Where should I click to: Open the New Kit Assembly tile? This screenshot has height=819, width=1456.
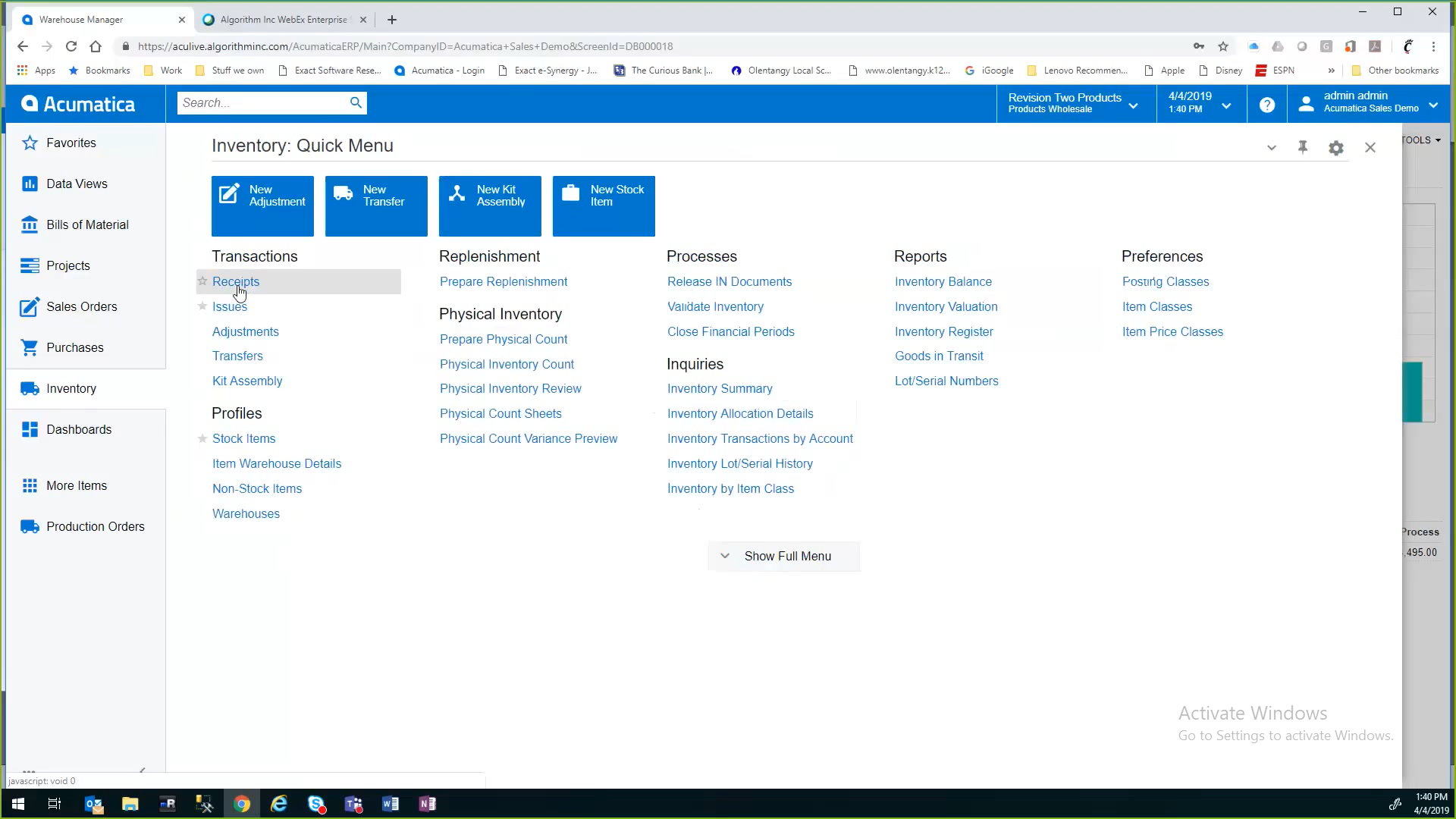click(x=490, y=206)
